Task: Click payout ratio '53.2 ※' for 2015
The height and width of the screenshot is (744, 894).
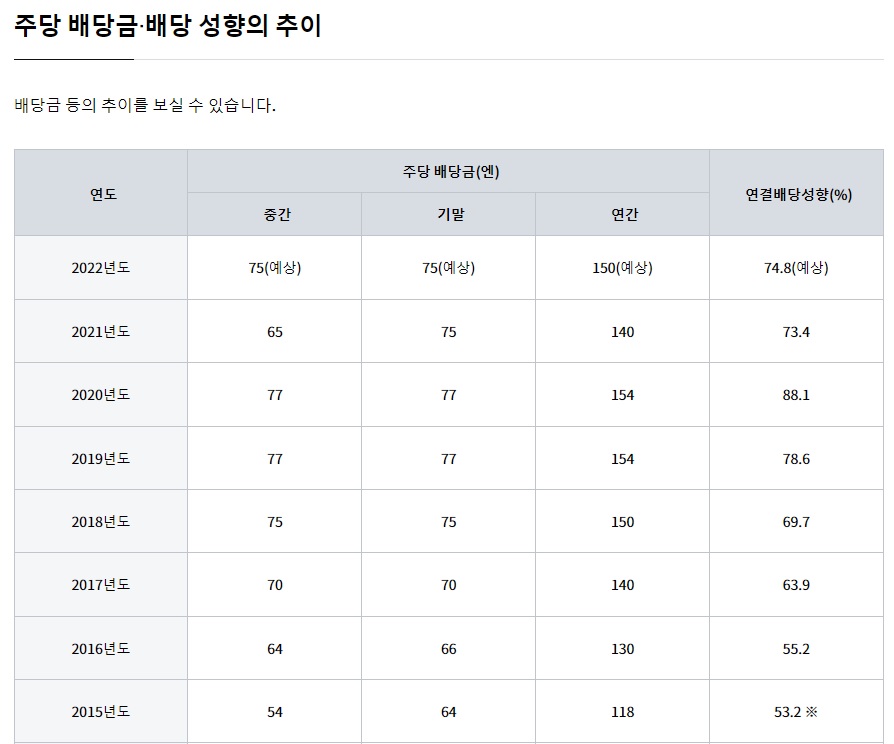Action: pos(796,712)
